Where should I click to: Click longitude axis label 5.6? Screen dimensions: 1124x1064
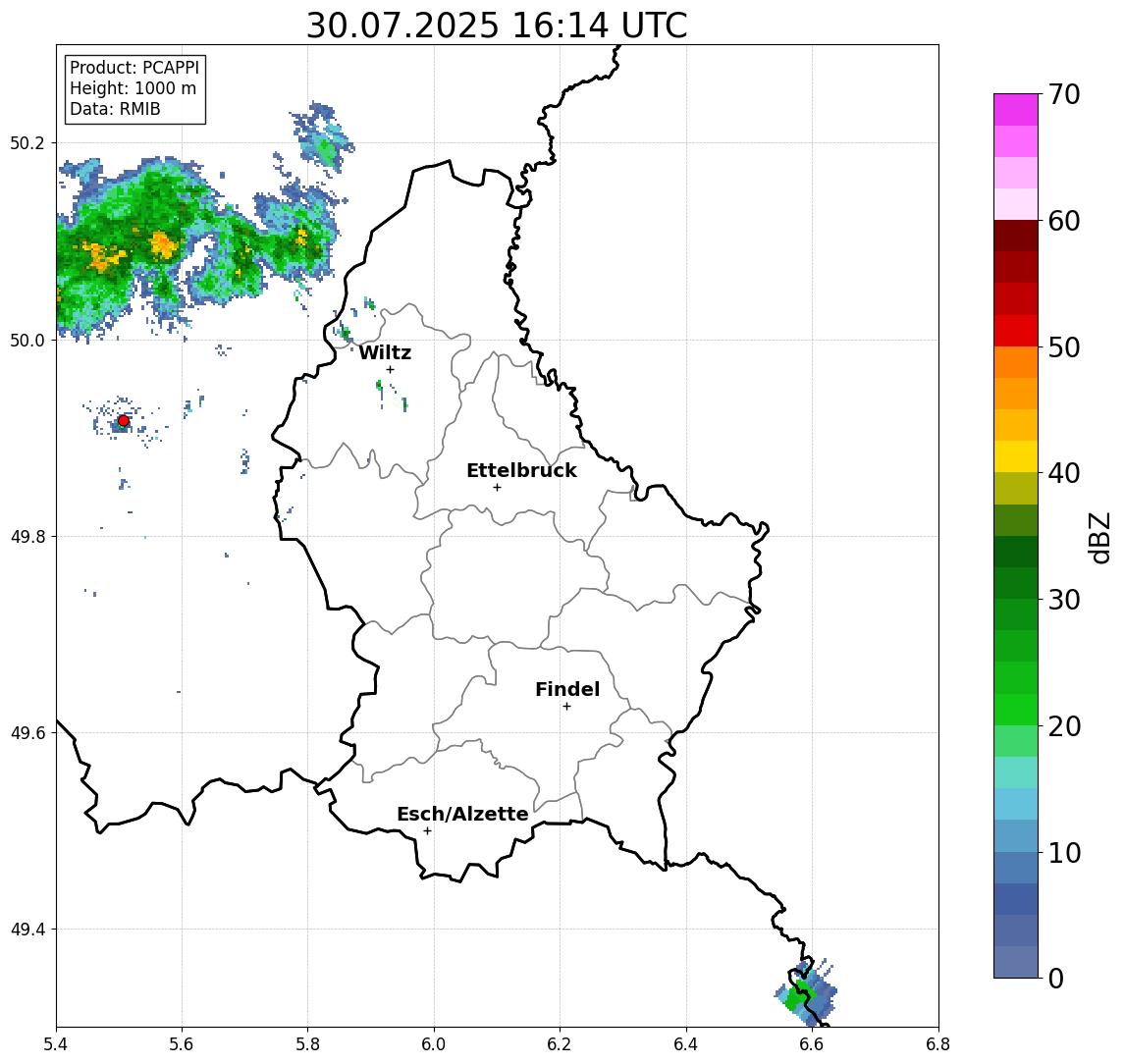click(x=182, y=1044)
